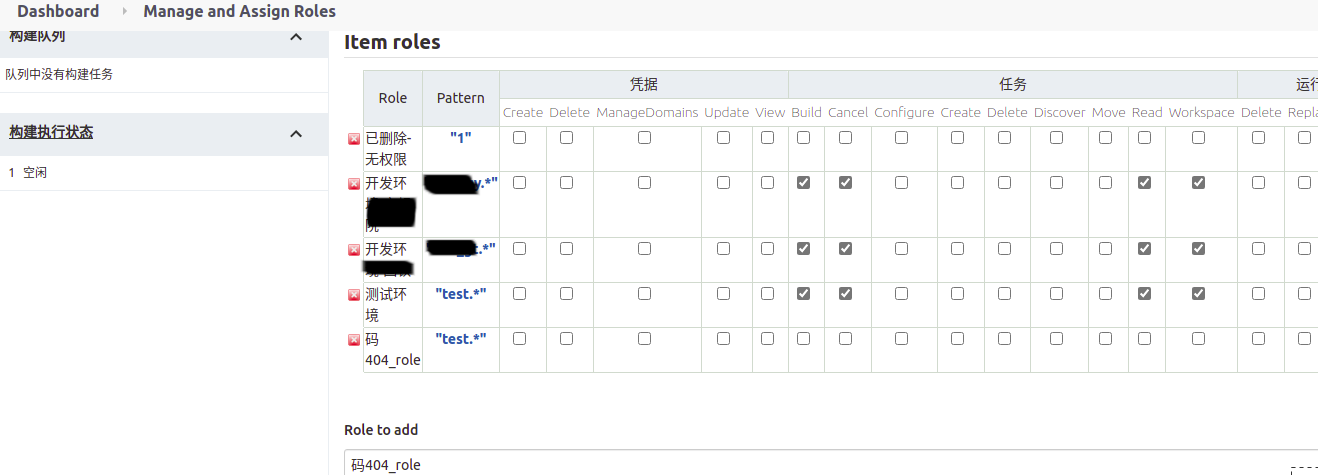Click delete icon beside second 开发环 role
Image resolution: width=1318 pixels, height=475 pixels.
pyautogui.click(x=353, y=250)
